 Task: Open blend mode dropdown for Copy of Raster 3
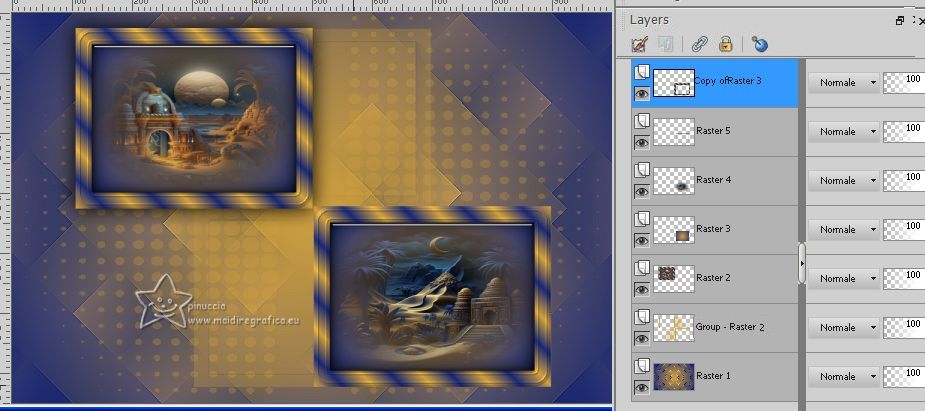coord(843,83)
